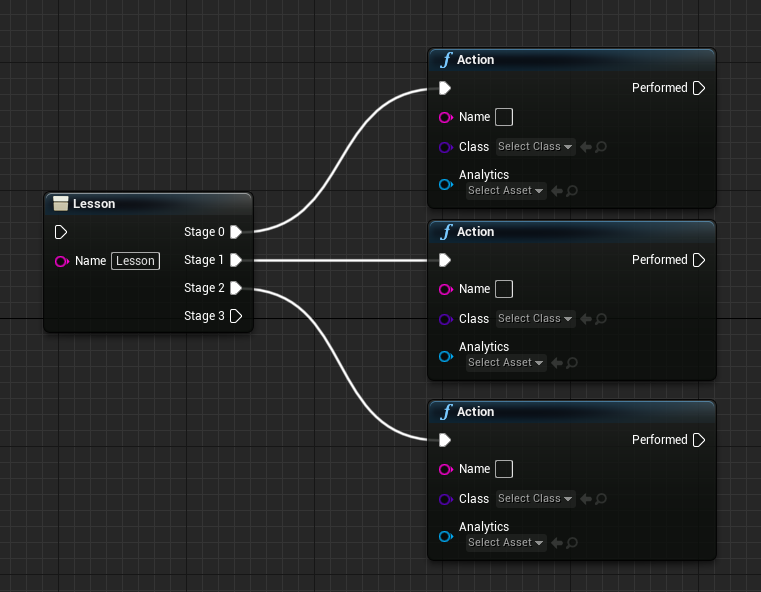The width and height of the screenshot is (761, 592).
Task: Use selected asset arrow in middle Action node
Action: pos(557,363)
